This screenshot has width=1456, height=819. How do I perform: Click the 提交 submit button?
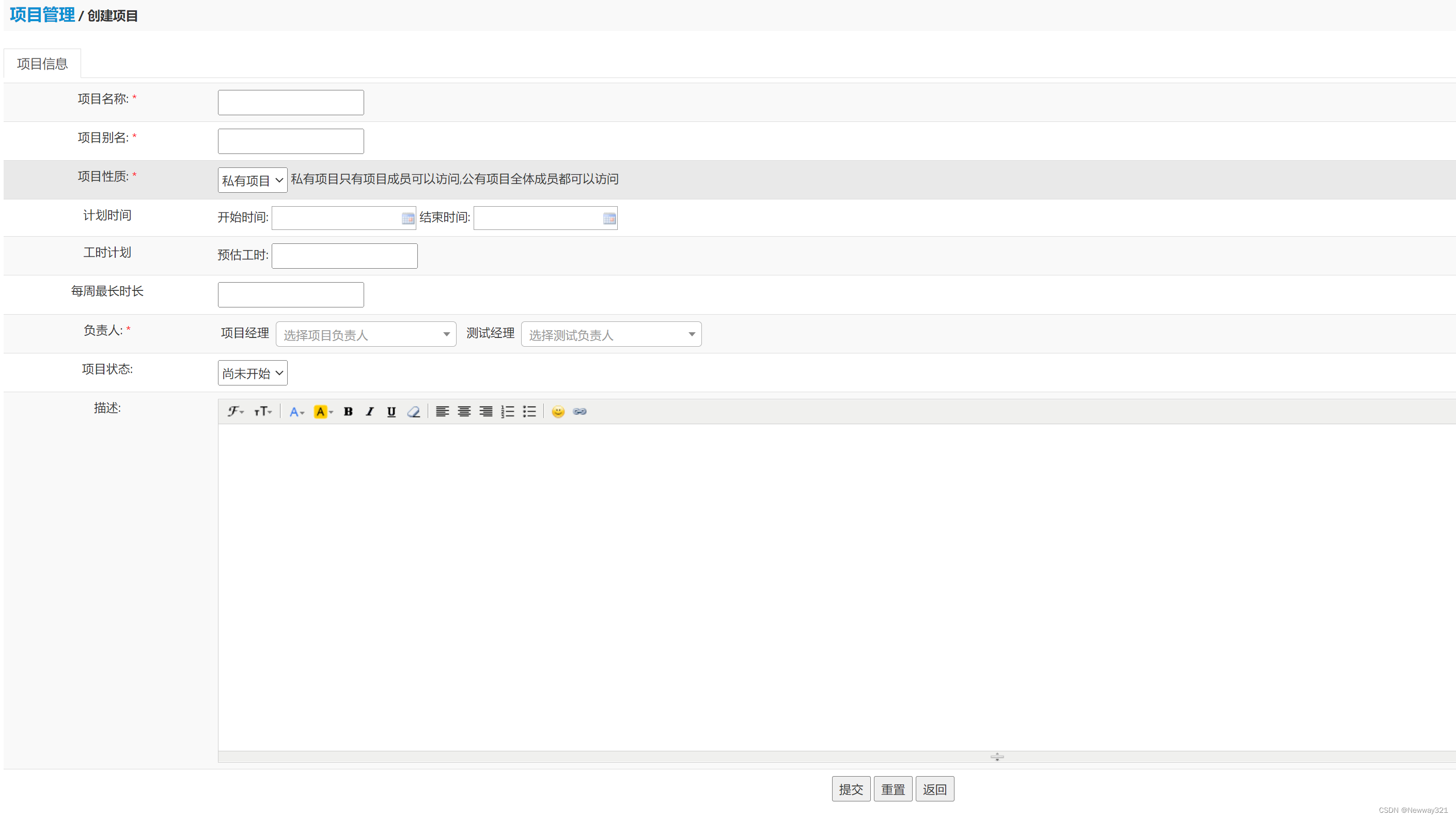(851, 790)
